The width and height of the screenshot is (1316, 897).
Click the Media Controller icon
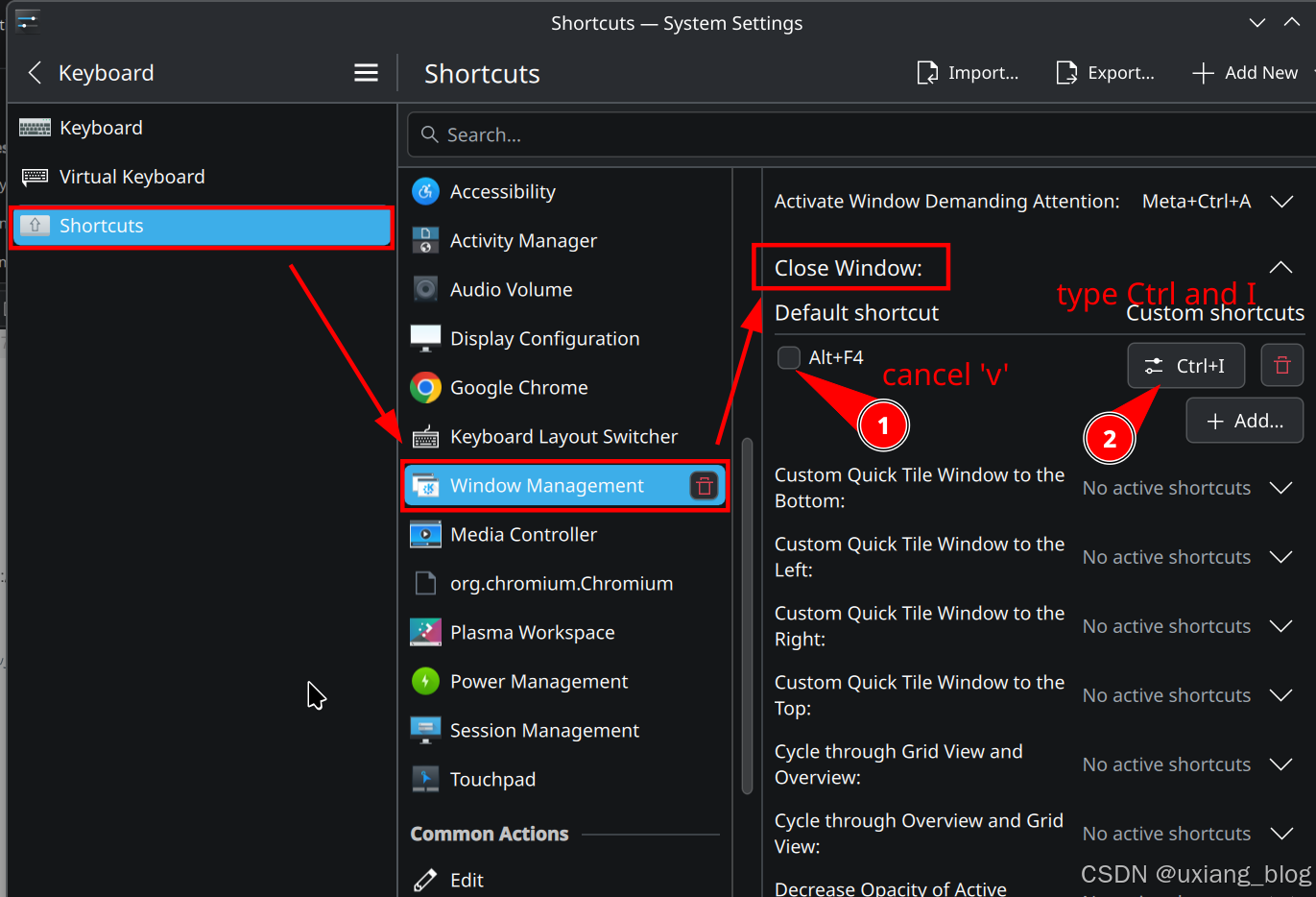(425, 534)
